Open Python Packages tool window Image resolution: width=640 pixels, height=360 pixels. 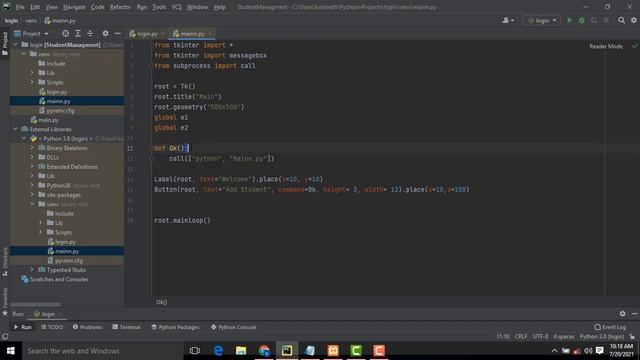pyautogui.click(x=175, y=327)
